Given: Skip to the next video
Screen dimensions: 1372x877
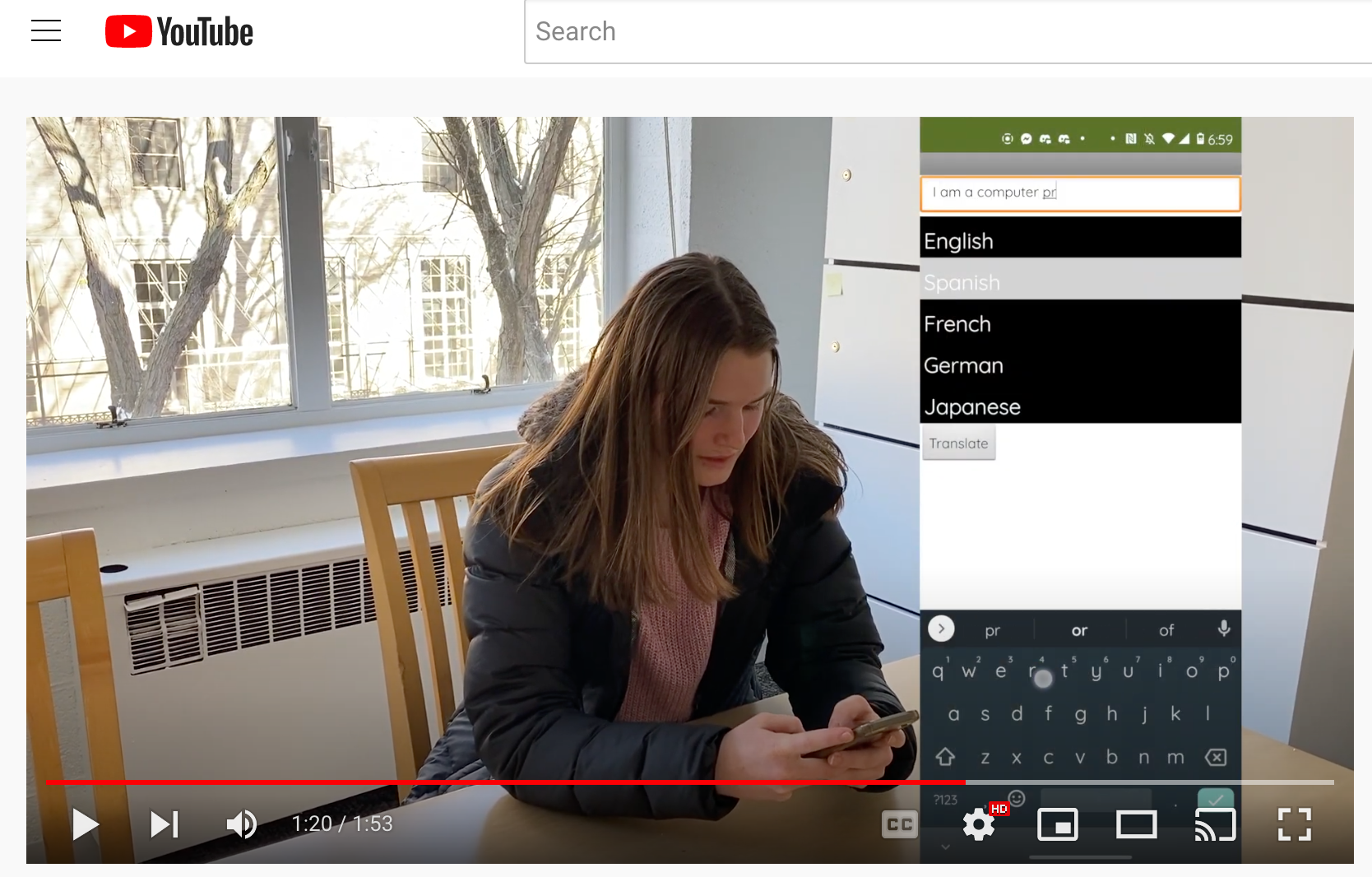Looking at the screenshot, I should tap(165, 824).
